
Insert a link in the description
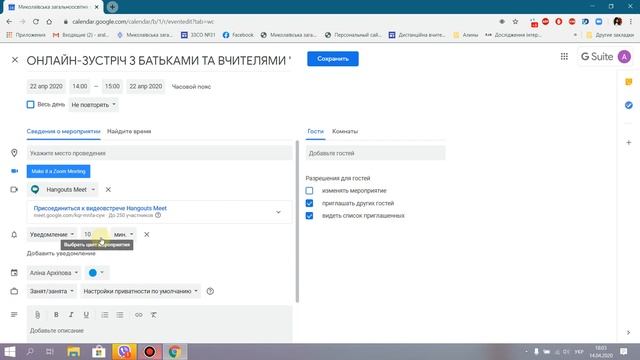coord(139,315)
